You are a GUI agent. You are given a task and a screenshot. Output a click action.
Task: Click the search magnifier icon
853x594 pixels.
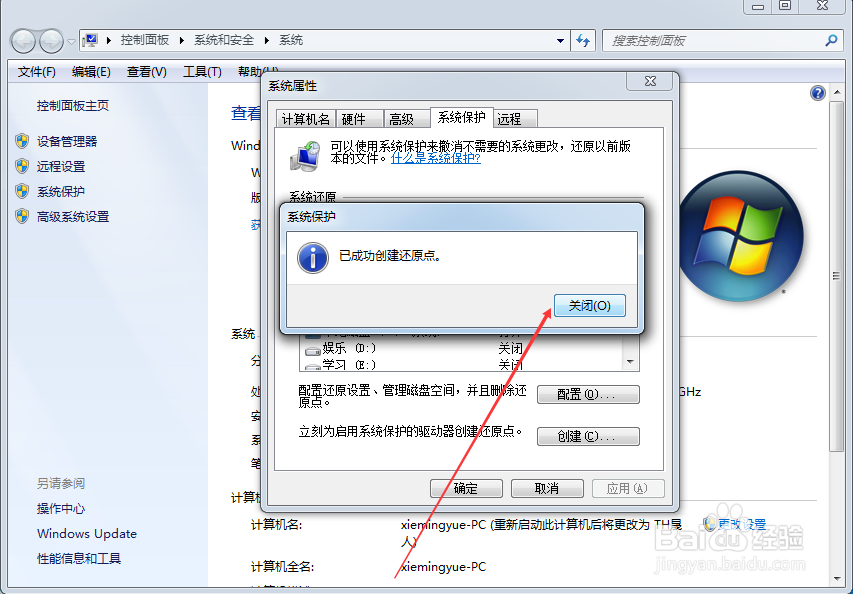(x=831, y=40)
